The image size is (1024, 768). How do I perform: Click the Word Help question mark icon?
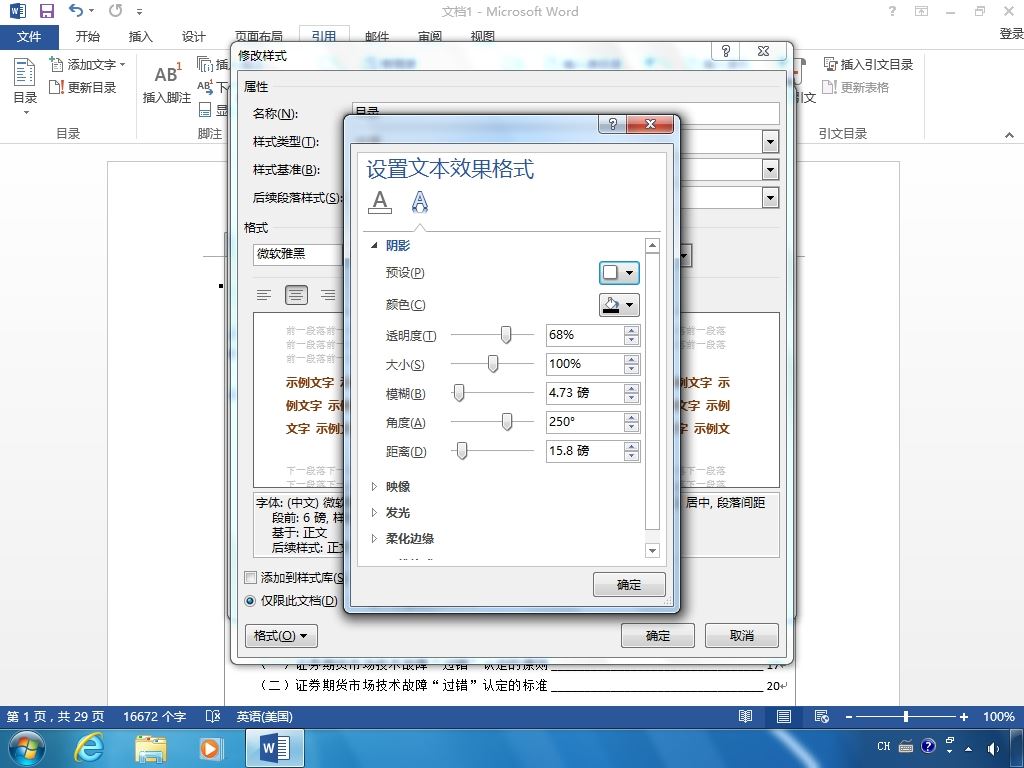[x=892, y=11]
